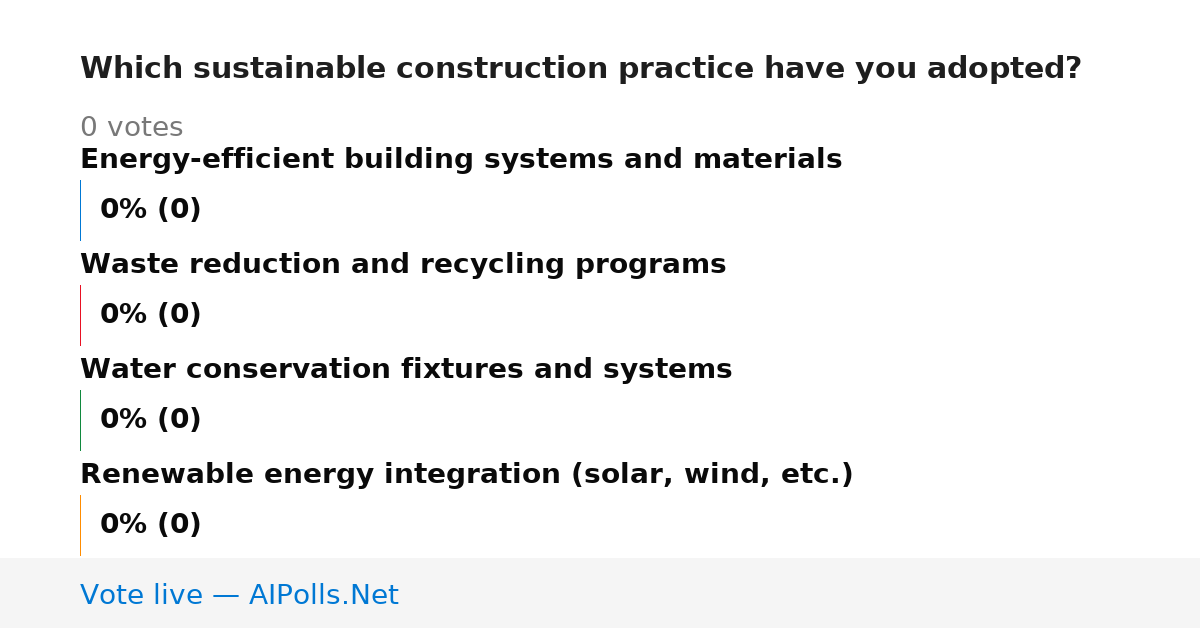Click the green bar for Water conservation
Viewport: 1200px width, 628px height.
coord(80,420)
